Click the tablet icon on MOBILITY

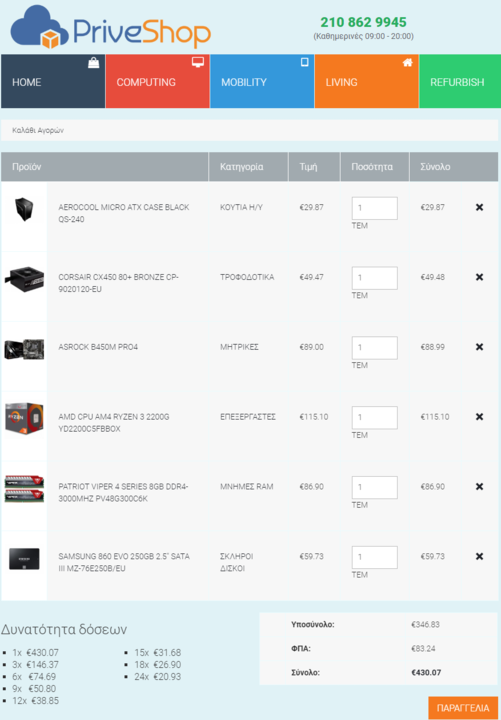(x=304, y=62)
